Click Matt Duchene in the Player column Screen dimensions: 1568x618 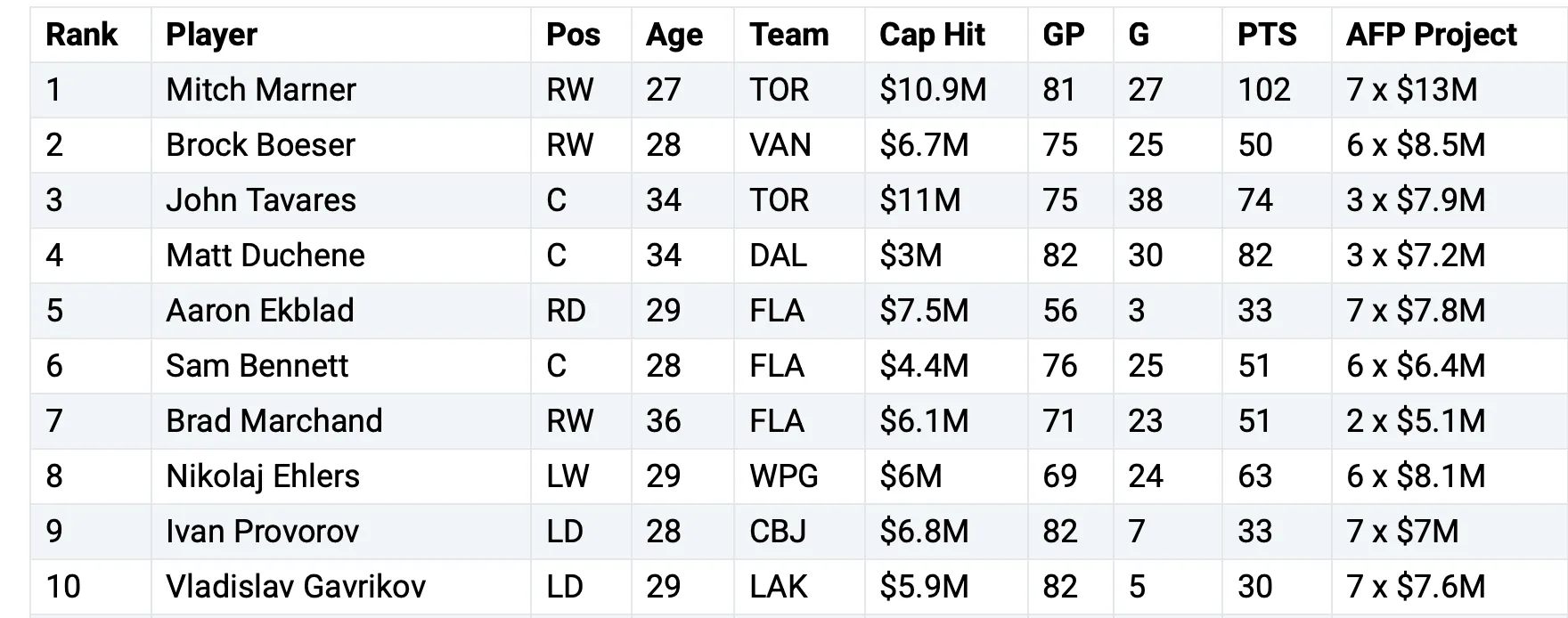265,256
